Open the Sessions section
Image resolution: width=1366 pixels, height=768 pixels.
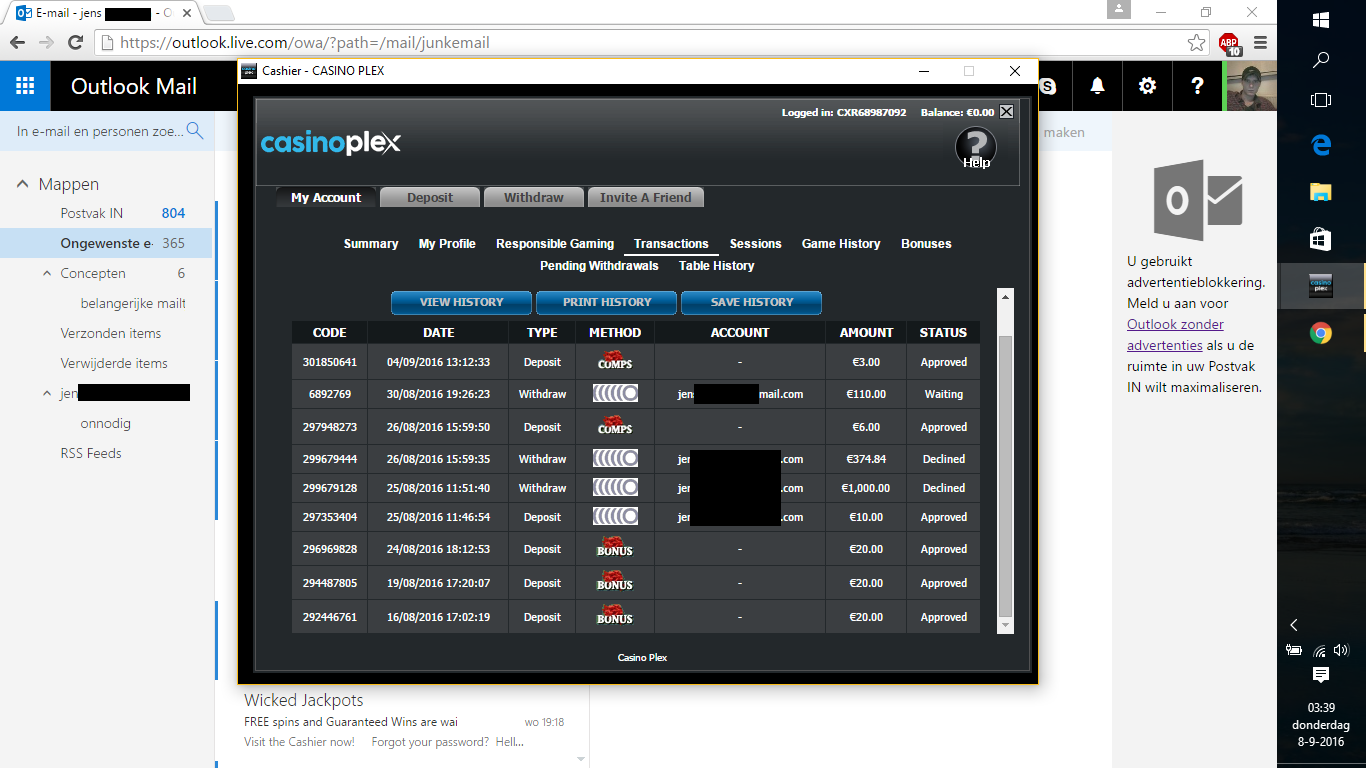coord(756,244)
